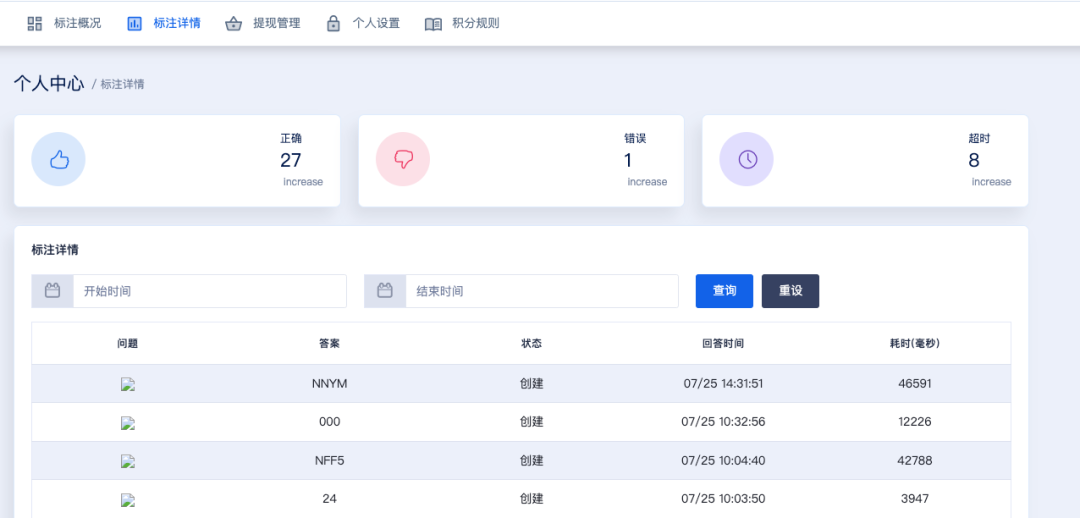Screen dimensions: 1080x518
Task: Click the dark 重设 button
Action: coord(790,291)
